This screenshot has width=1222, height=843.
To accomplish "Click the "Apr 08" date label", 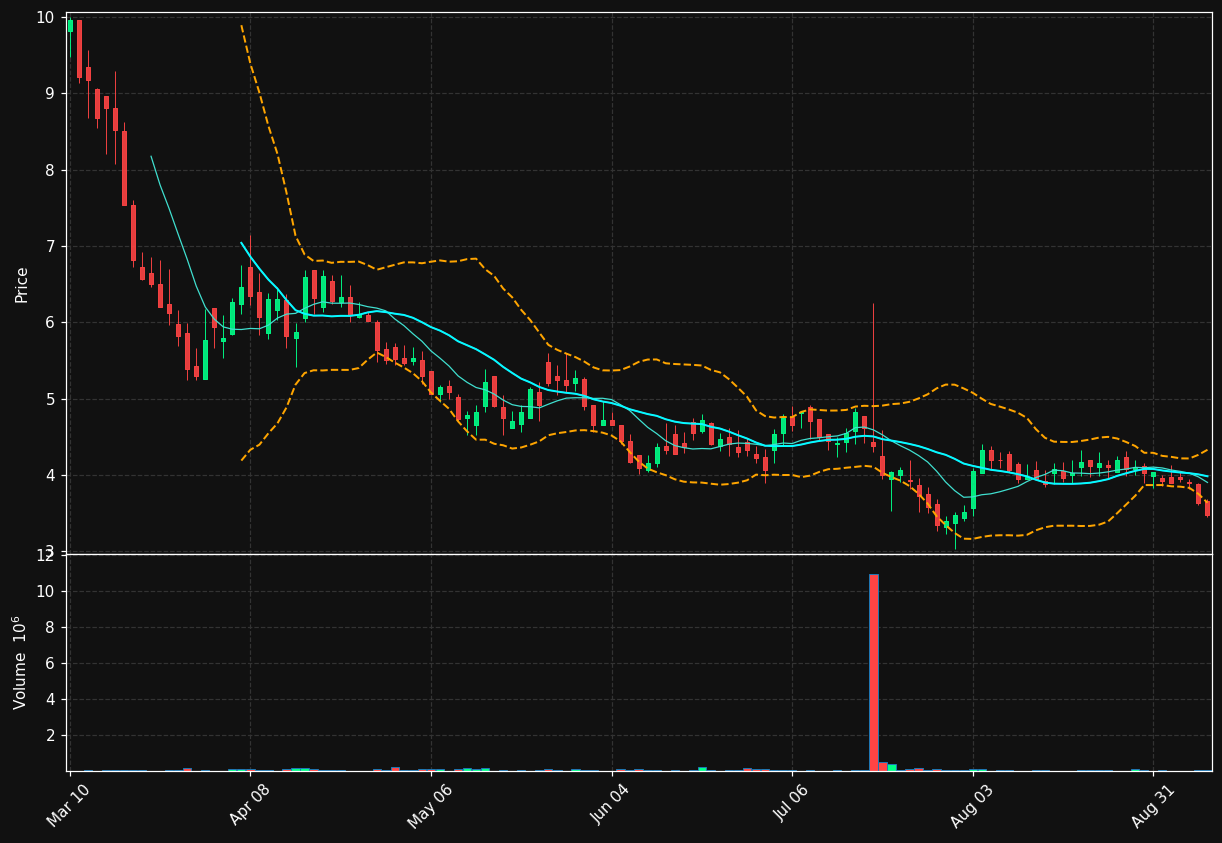I will (x=248, y=806).
